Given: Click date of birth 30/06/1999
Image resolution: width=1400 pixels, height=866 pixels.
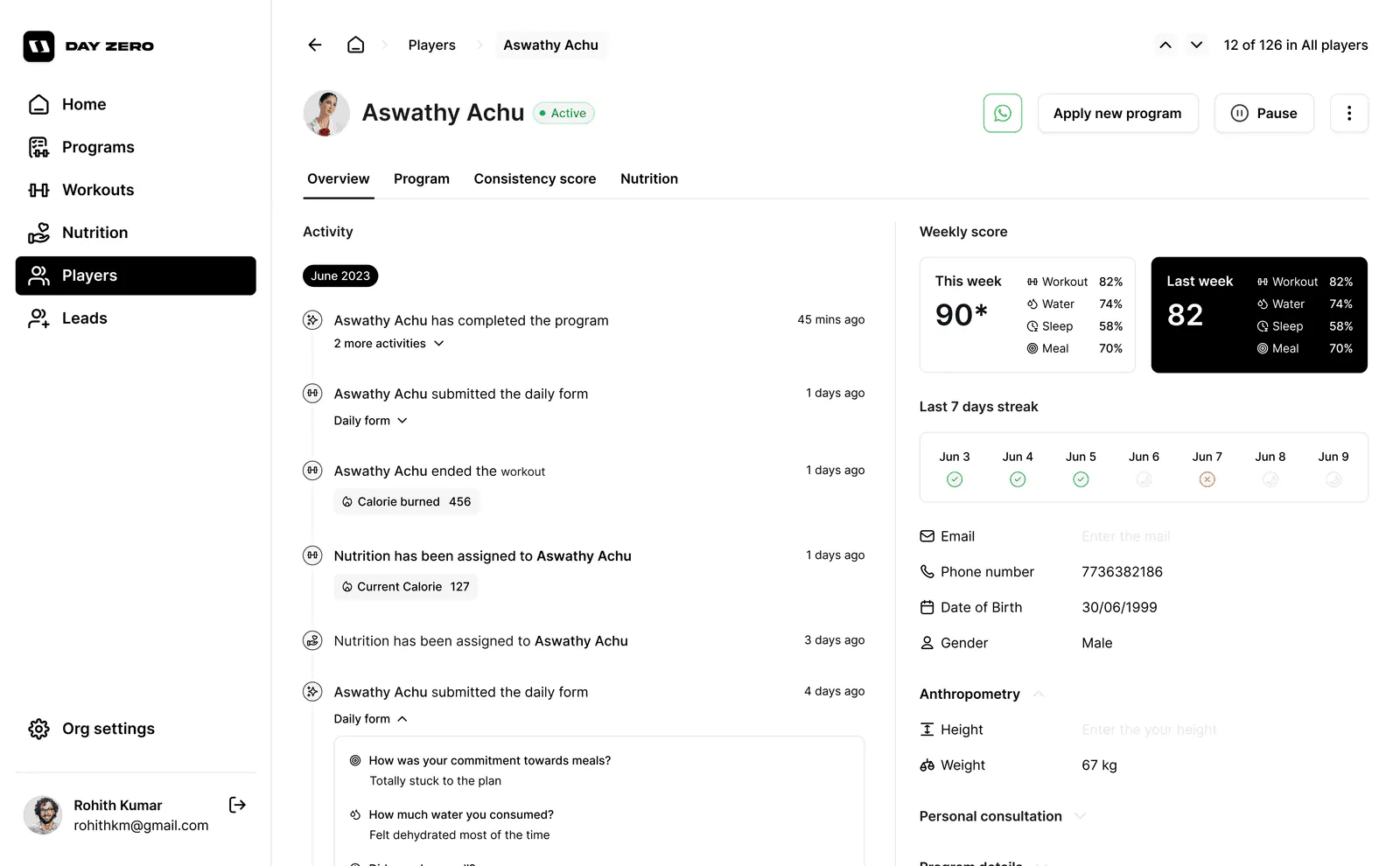Looking at the screenshot, I should tap(1119, 607).
